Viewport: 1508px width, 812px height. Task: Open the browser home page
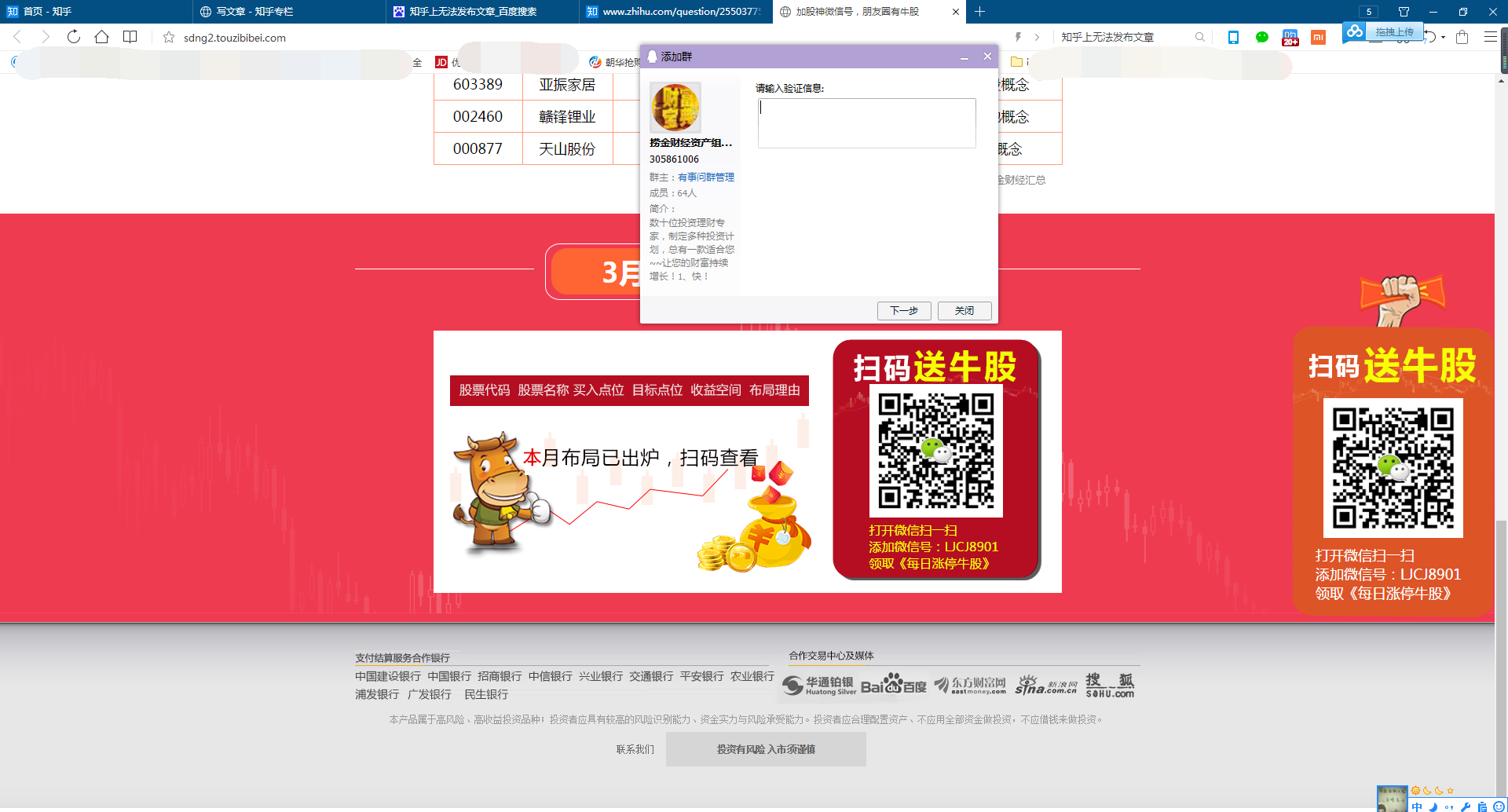[101, 37]
